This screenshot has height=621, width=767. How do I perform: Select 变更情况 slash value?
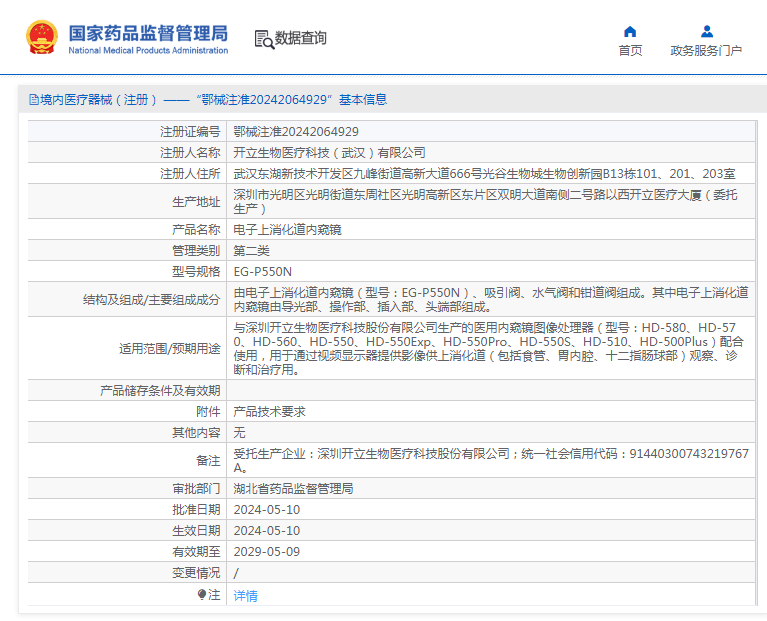[236, 573]
